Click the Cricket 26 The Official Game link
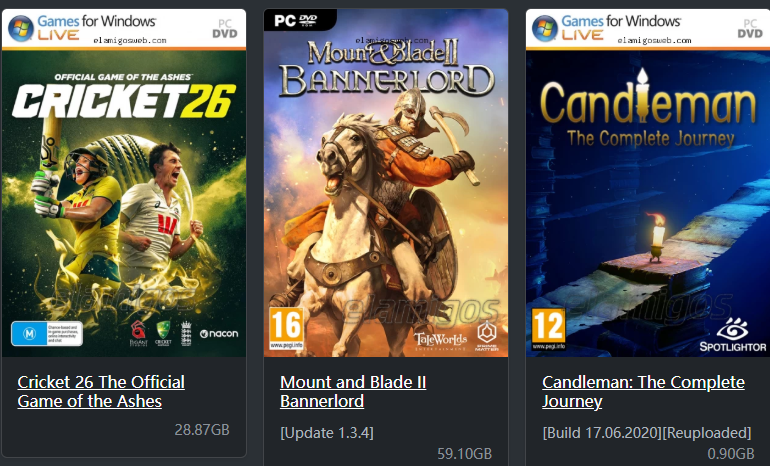The image size is (770, 466). [x=101, y=391]
